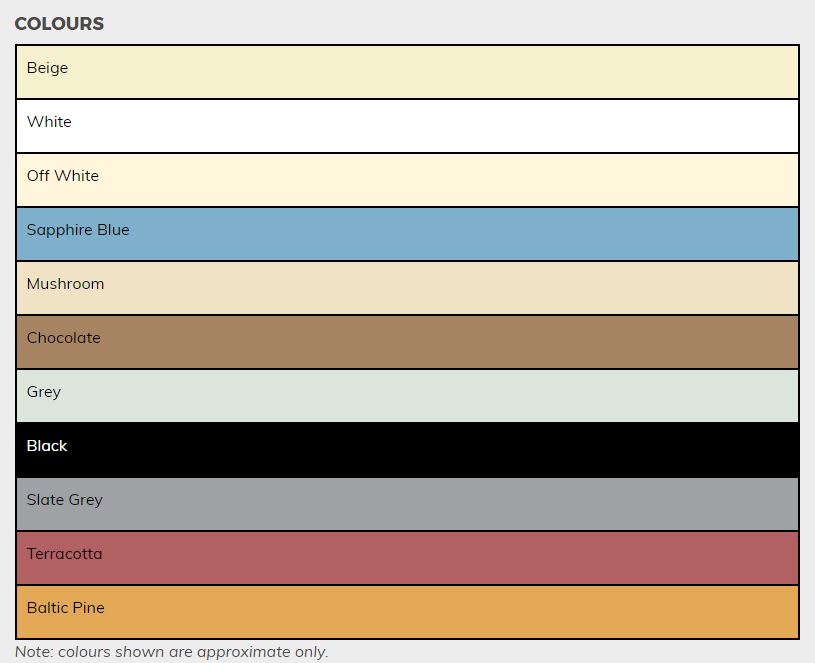The height and width of the screenshot is (663, 815).
Task: Click the 'Mushroom' text label
Action: coord(66,284)
